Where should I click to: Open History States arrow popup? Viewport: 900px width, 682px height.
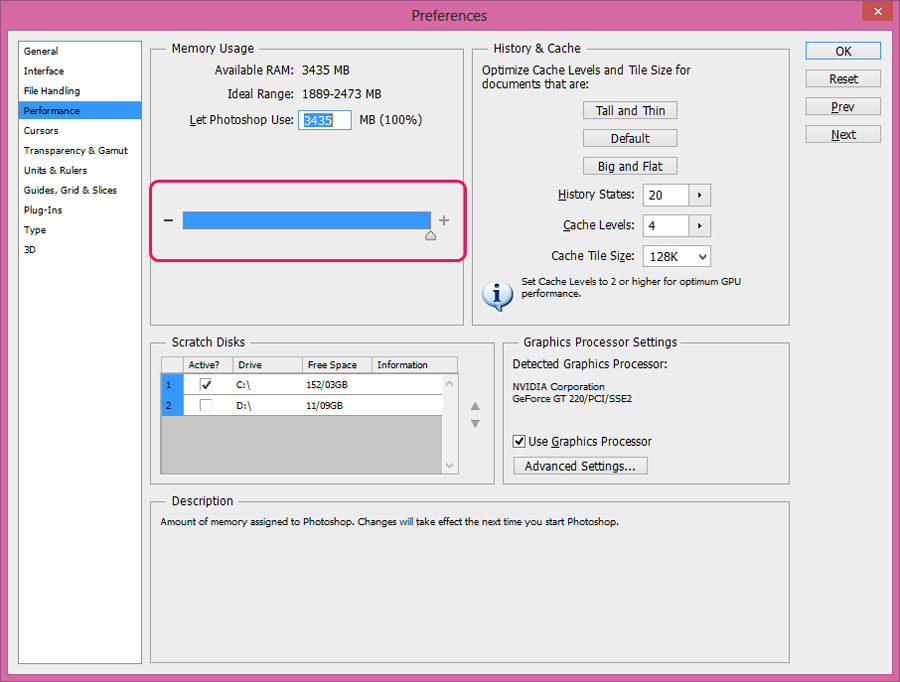(699, 195)
